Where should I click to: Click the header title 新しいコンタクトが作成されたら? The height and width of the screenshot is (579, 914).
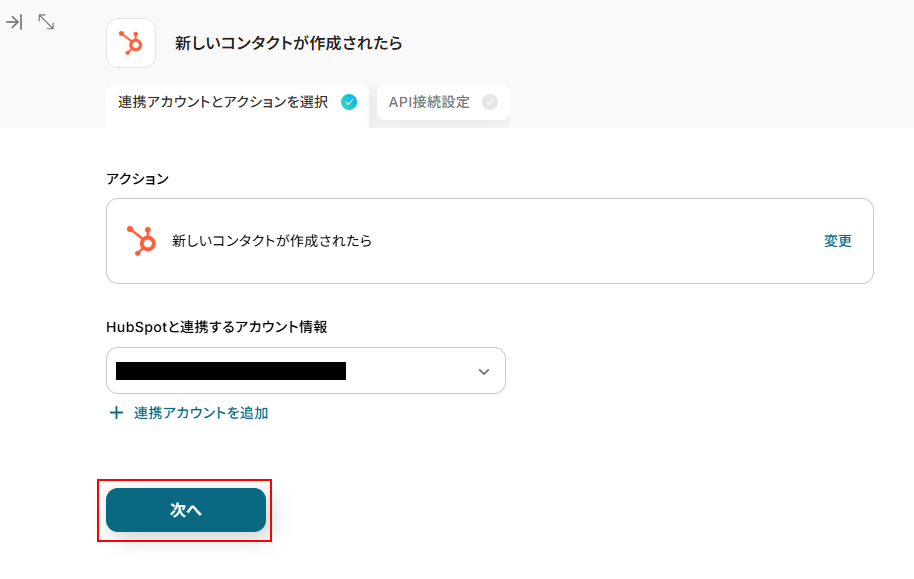coord(288,43)
